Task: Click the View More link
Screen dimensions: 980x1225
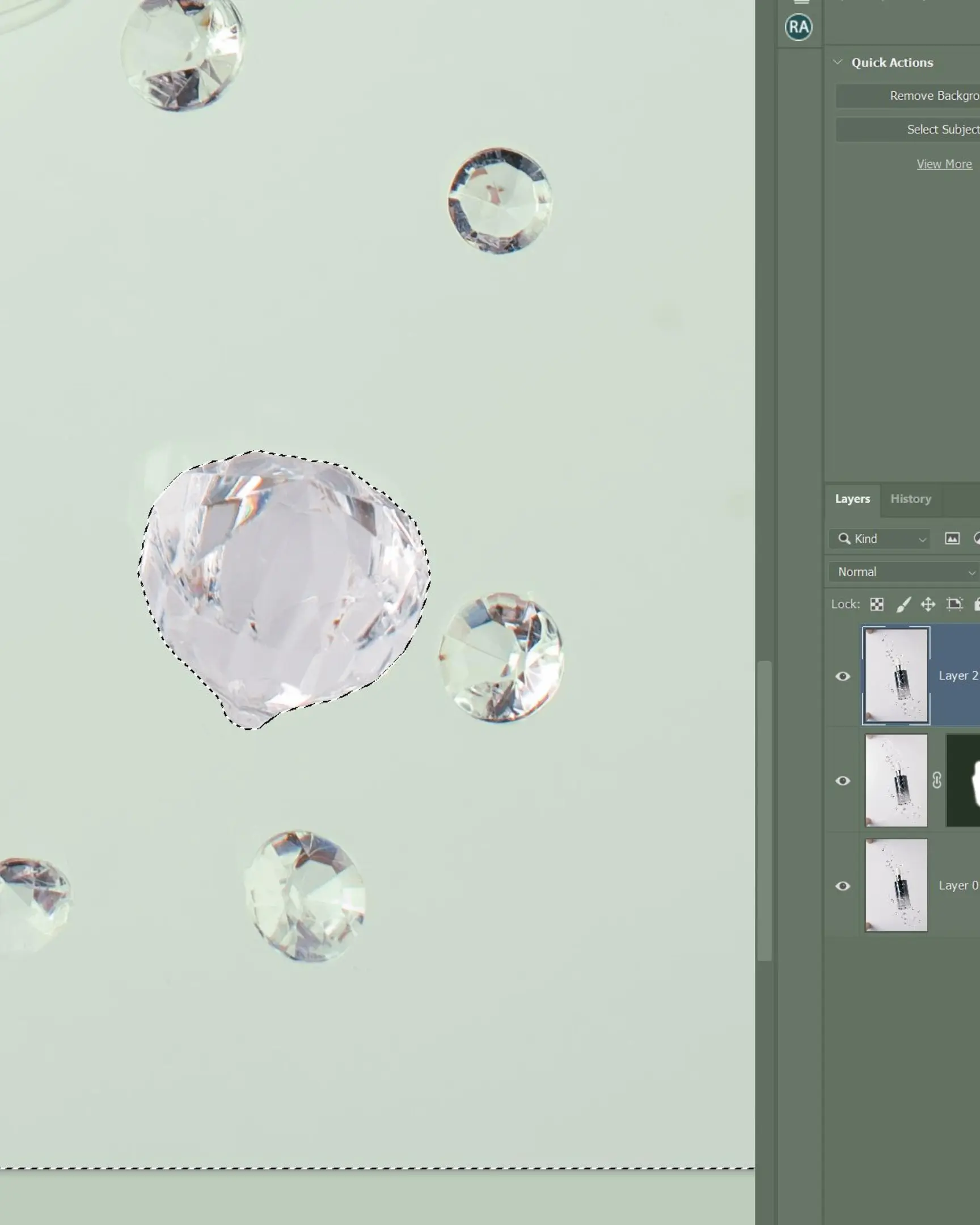Action: pos(944,164)
